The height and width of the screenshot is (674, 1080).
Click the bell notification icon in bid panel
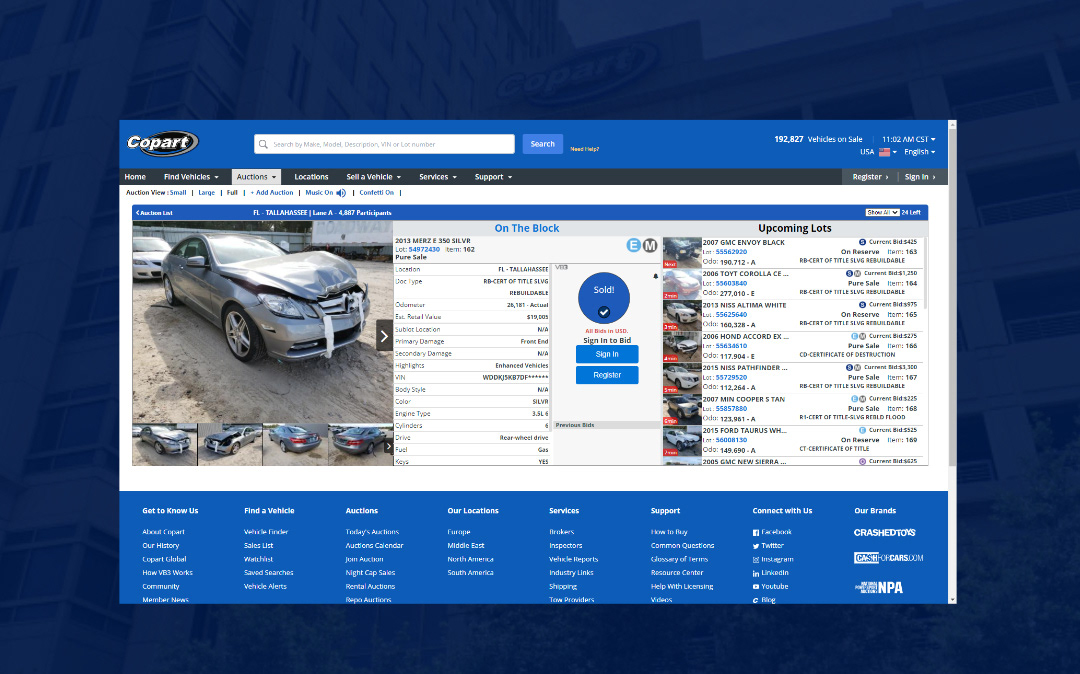click(655, 276)
